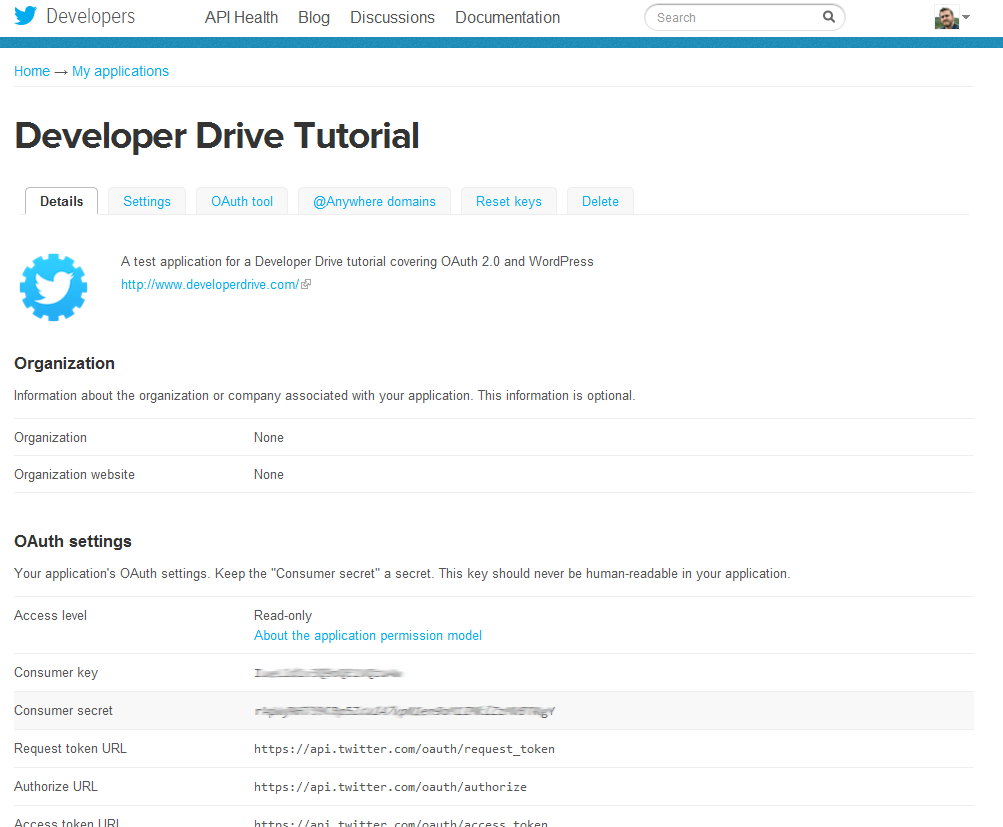Follow the Home breadcrumb link
This screenshot has width=1003, height=827.
pos(32,71)
